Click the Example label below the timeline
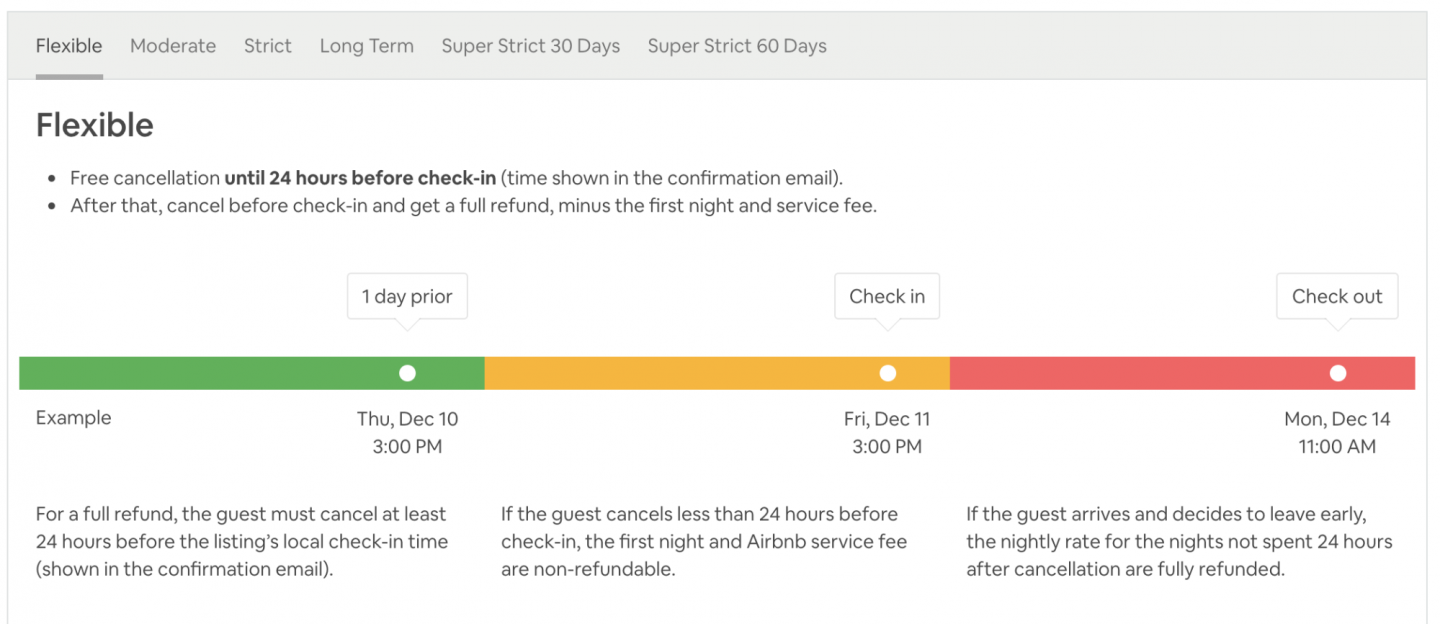The image size is (1440, 624). tap(73, 418)
